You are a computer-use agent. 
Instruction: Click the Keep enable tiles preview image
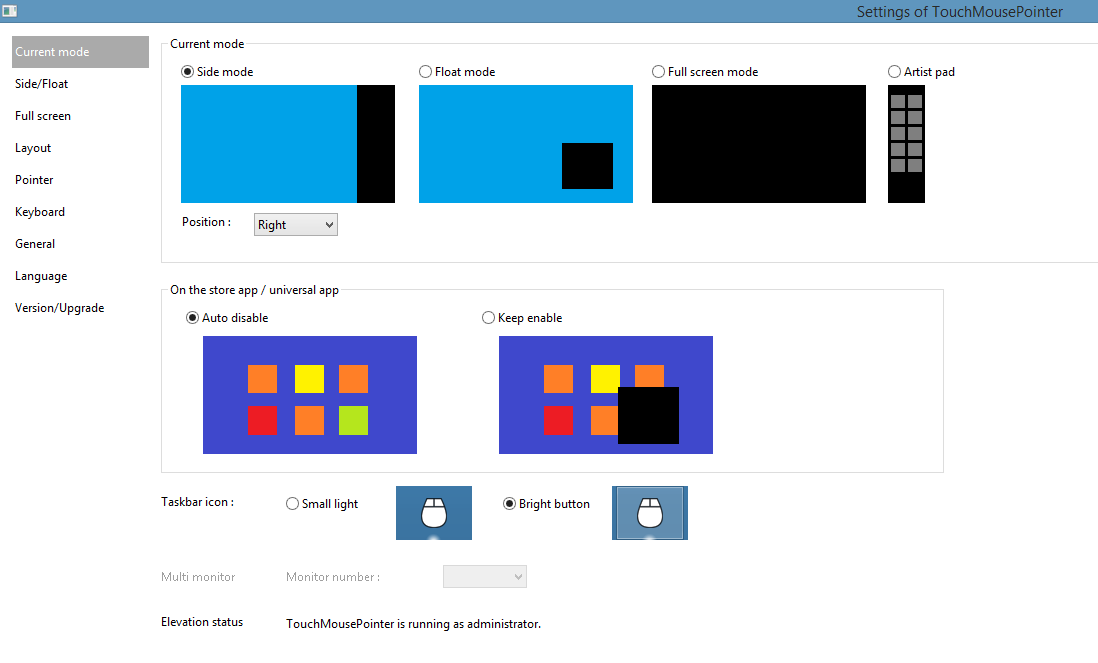pos(606,395)
